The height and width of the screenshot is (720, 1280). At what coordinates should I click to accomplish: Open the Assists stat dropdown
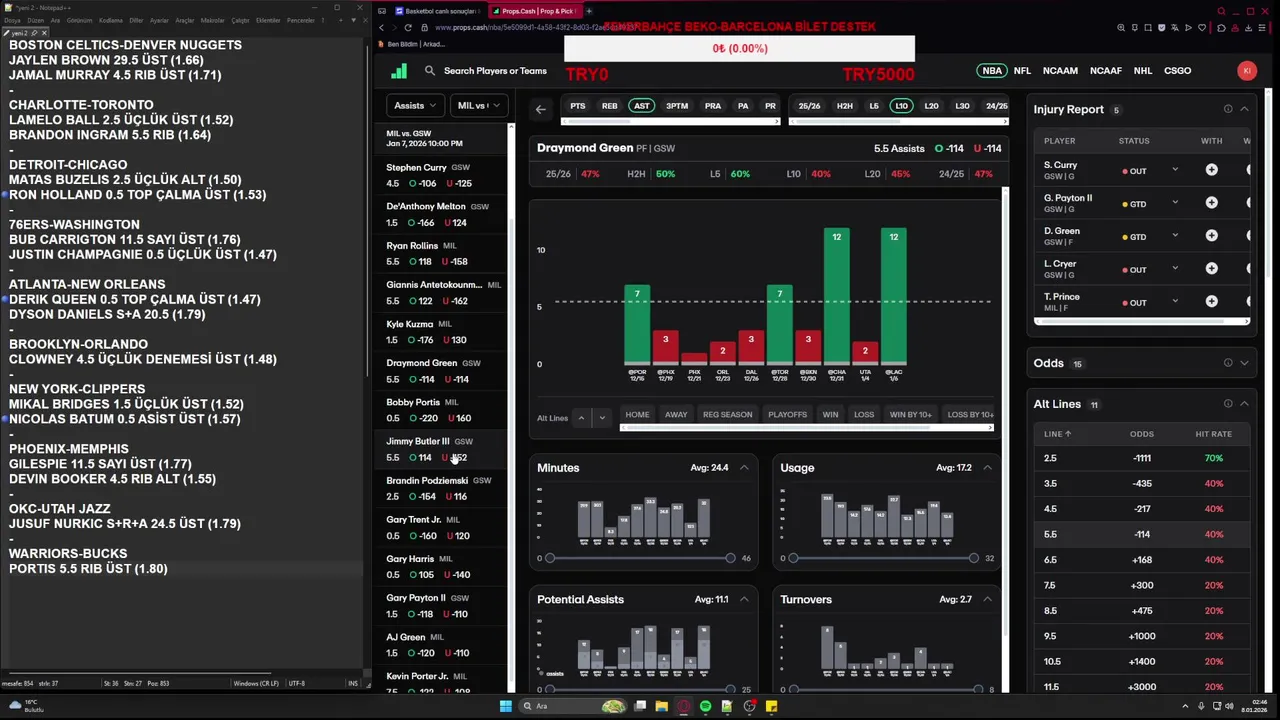pyautogui.click(x=414, y=106)
